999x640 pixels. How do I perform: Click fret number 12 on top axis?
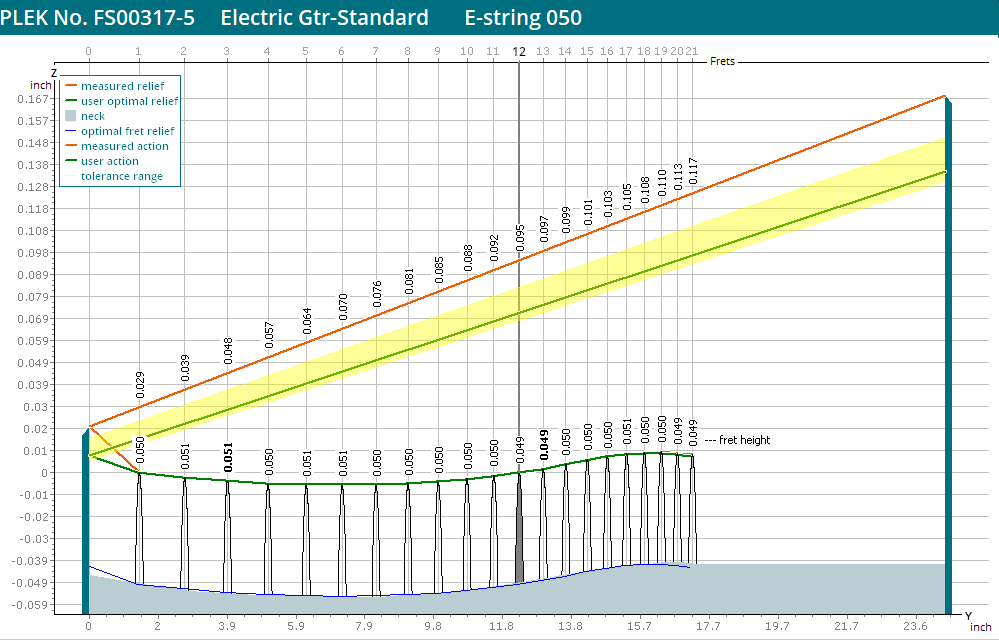click(518, 51)
